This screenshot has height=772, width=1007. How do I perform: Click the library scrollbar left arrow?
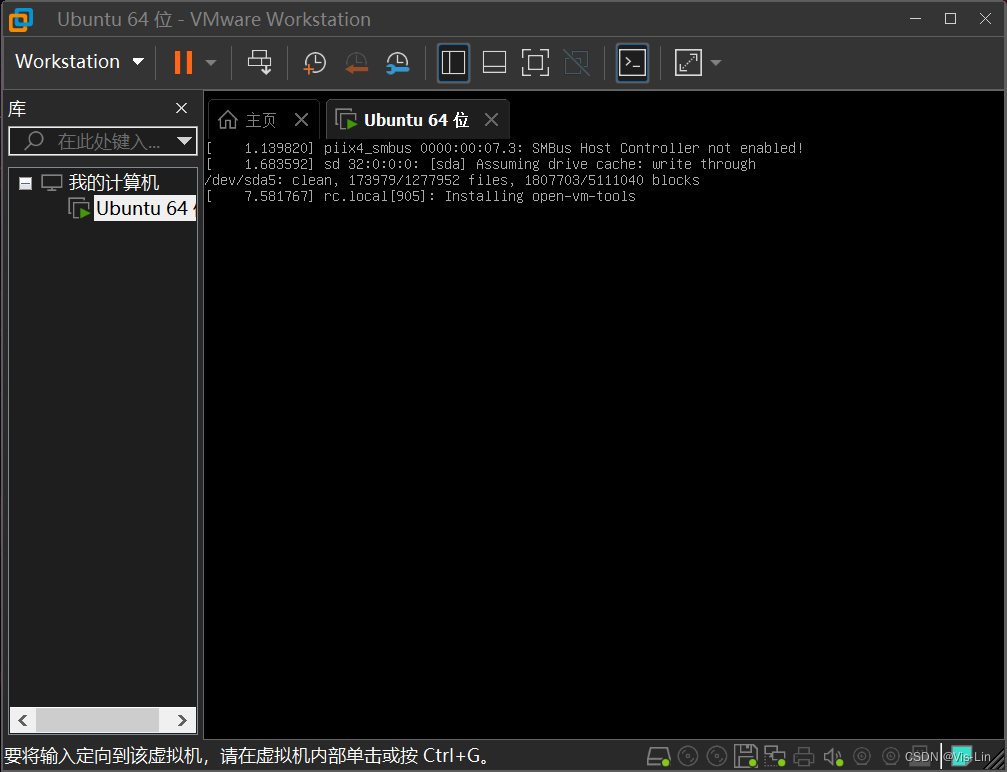click(x=23, y=720)
